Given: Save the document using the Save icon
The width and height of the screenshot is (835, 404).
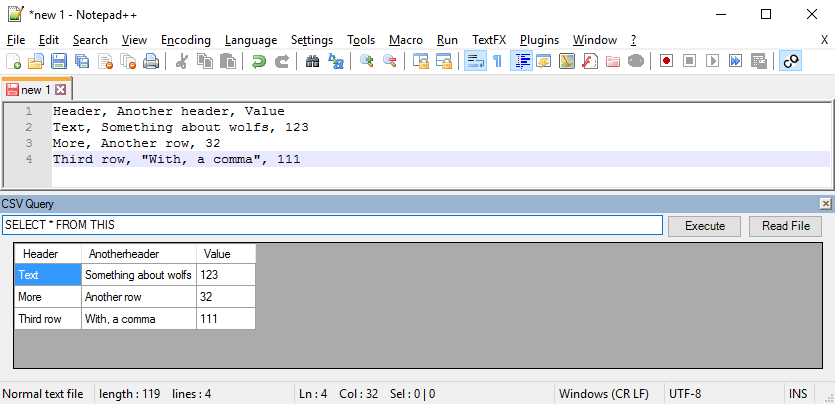Looking at the screenshot, I should (59, 61).
